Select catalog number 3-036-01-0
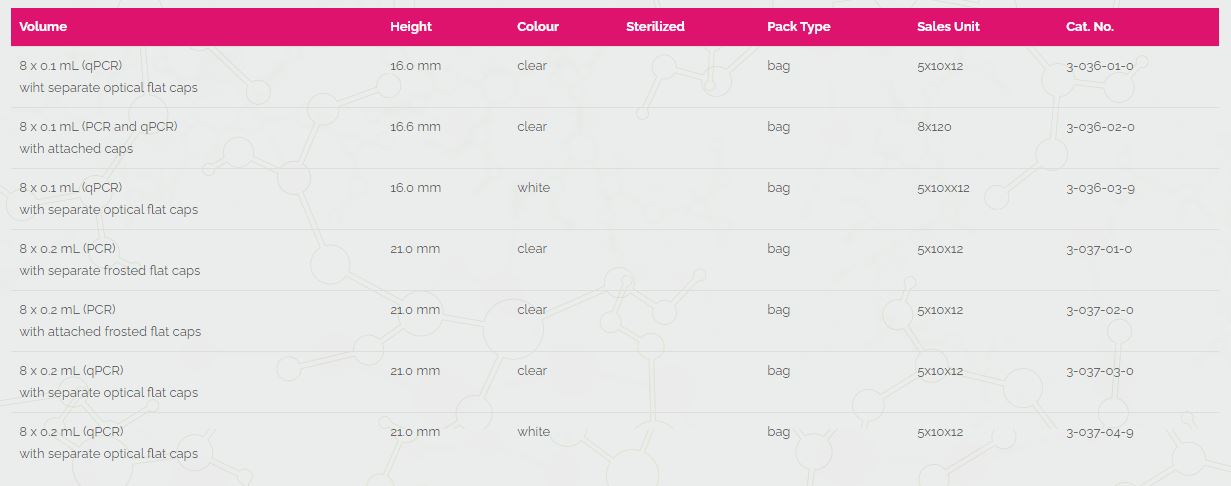Image resolution: width=1231 pixels, height=486 pixels. [1100, 66]
